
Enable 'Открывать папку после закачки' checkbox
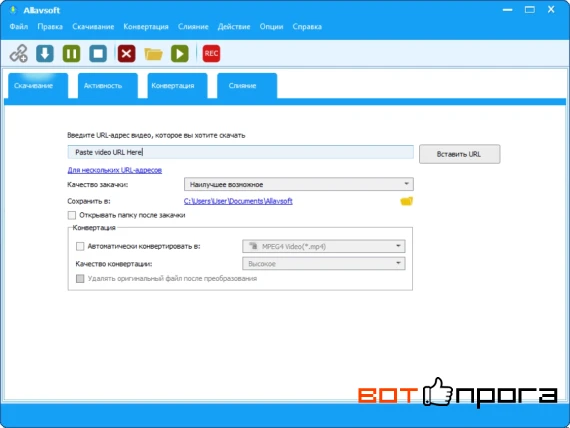click(72, 215)
